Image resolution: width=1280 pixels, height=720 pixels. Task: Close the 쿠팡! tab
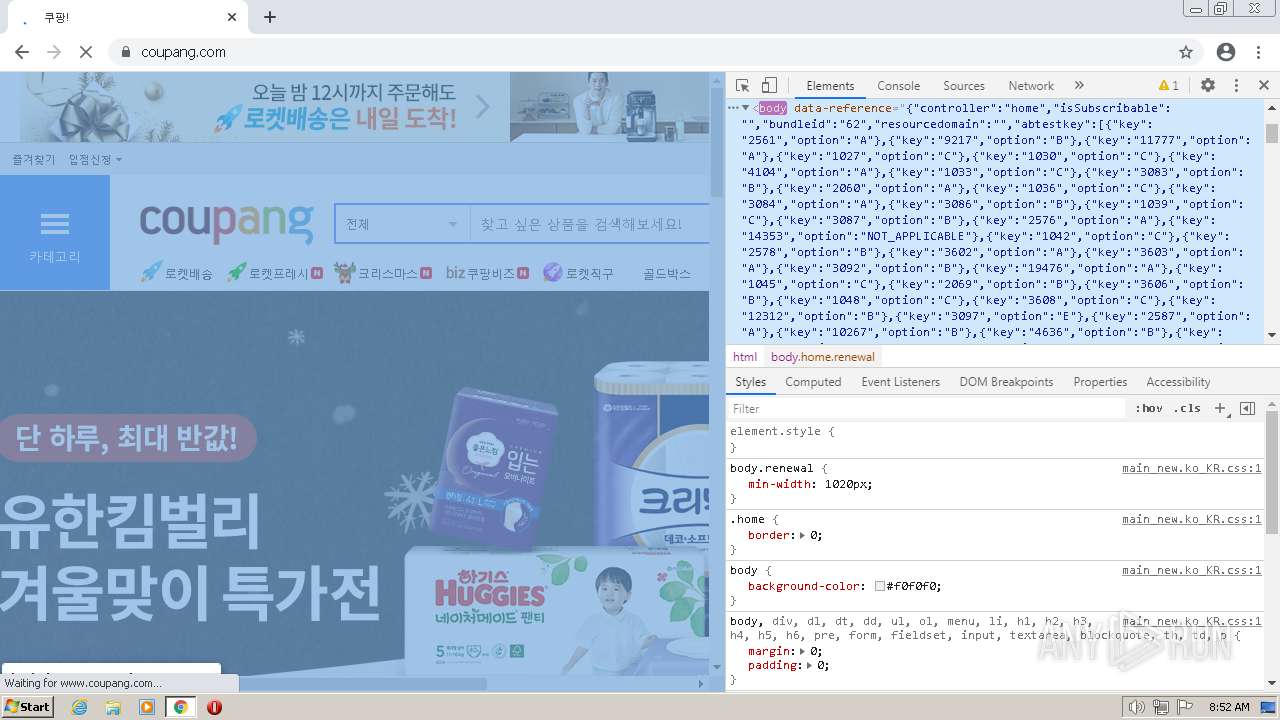(x=232, y=17)
